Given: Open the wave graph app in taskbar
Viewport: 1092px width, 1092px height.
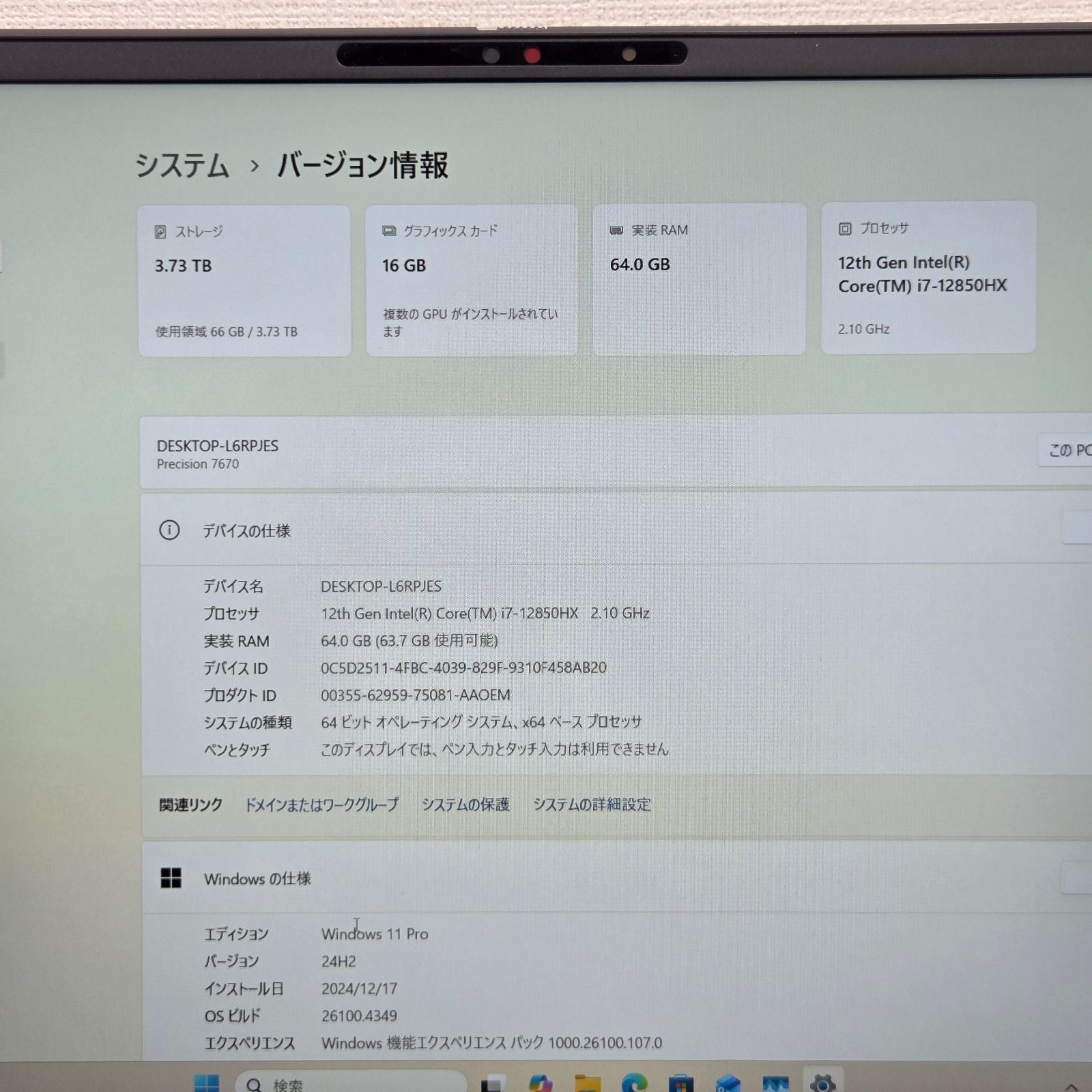Looking at the screenshot, I should coord(775,1084).
